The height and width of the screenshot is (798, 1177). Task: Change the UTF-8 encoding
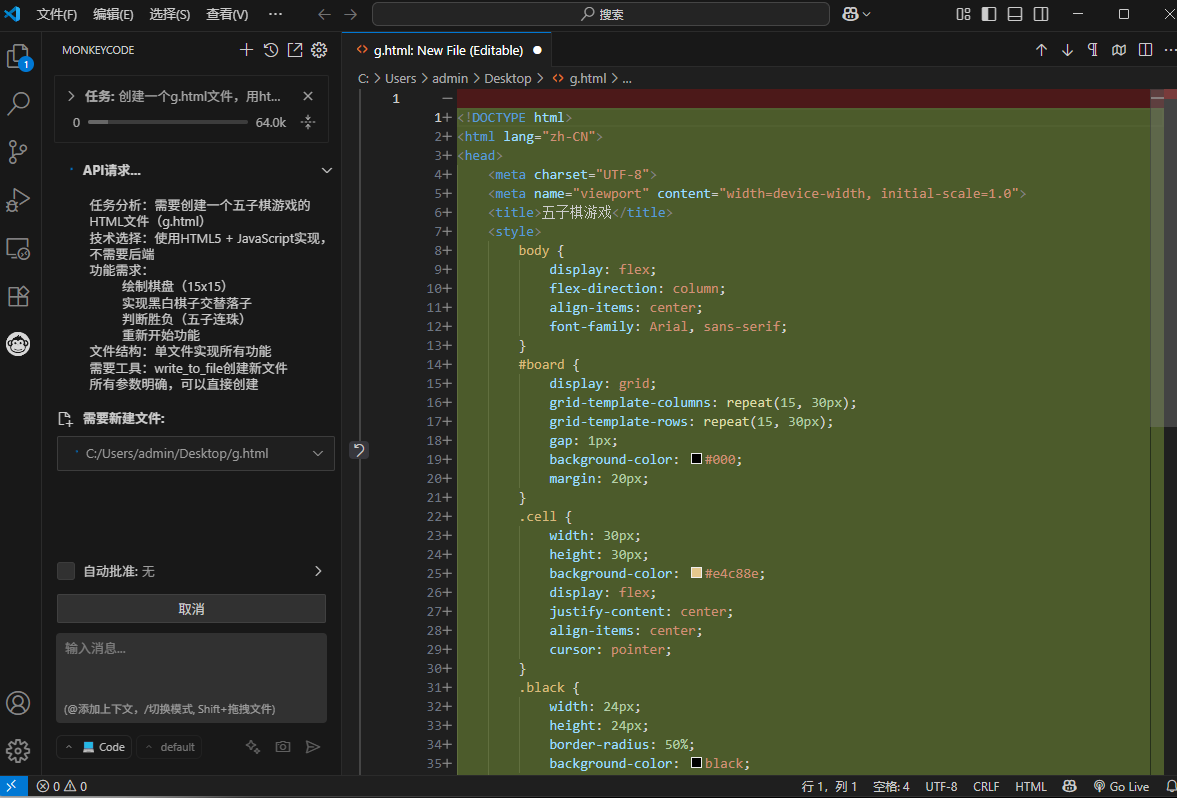(941, 787)
